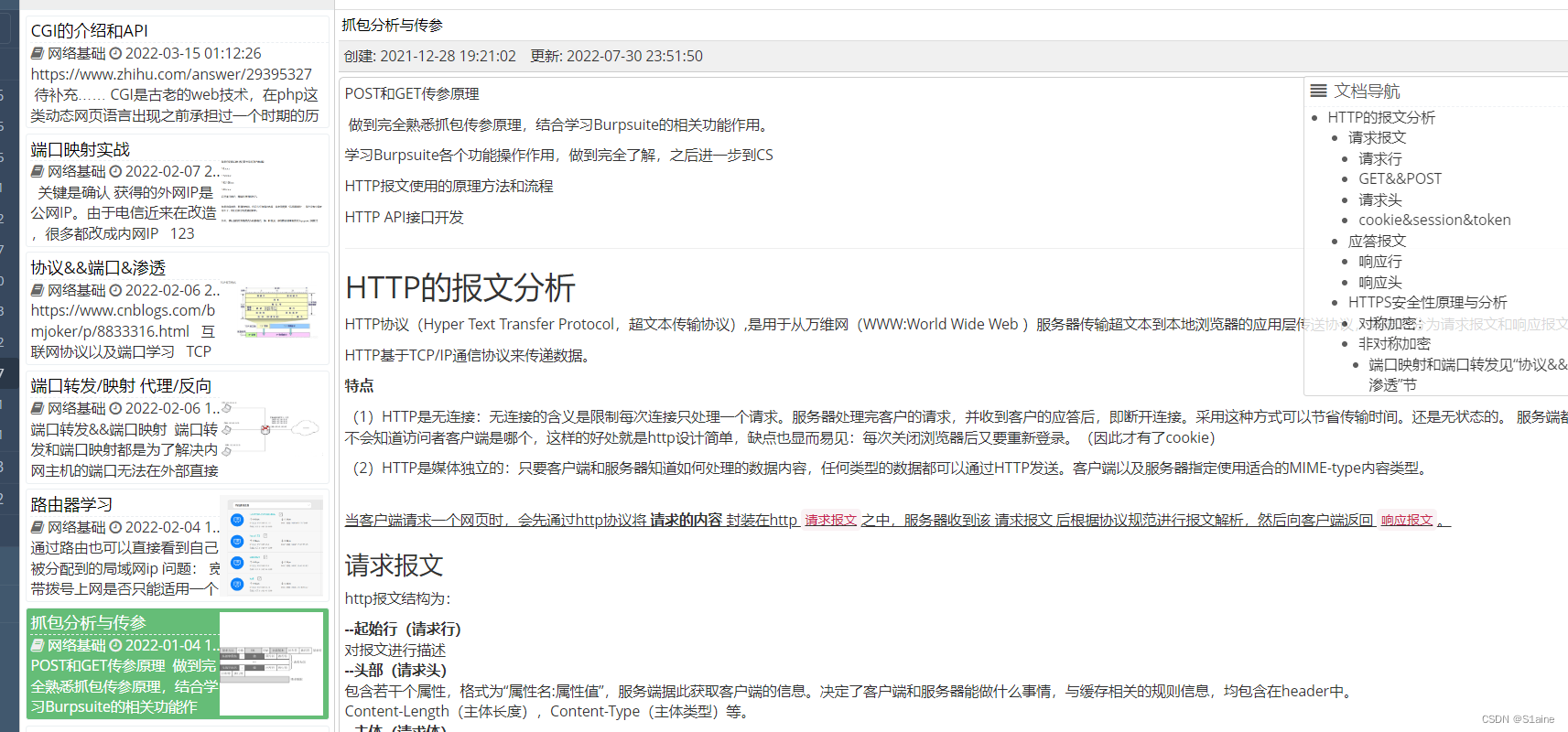
Task: Click the HTTP的报文分析 heading
Action: tap(460, 288)
